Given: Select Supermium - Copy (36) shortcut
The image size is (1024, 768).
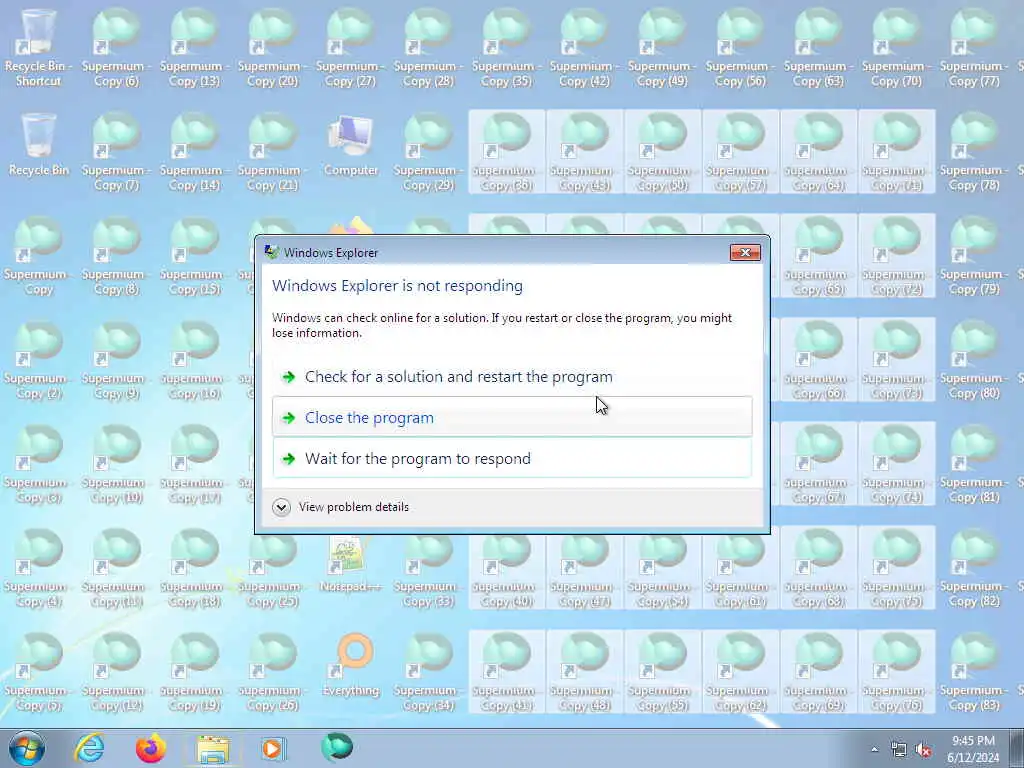Looking at the screenshot, I should [506, 152].
